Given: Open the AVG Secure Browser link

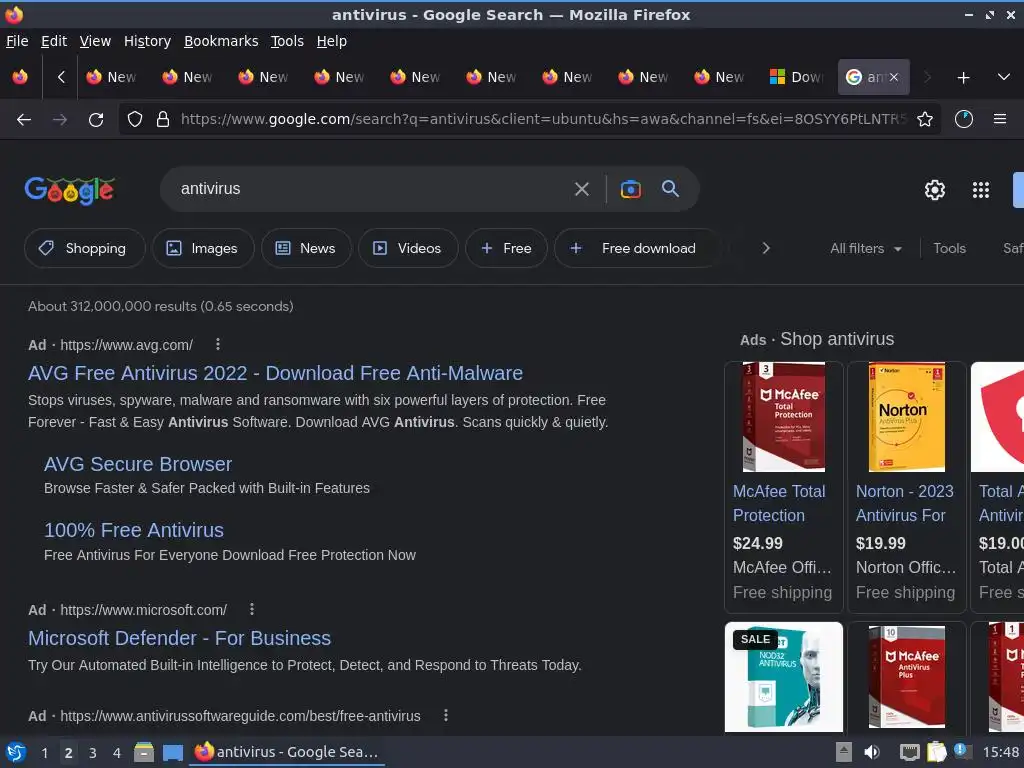Looking at the screenshot, I should point(138,464).
